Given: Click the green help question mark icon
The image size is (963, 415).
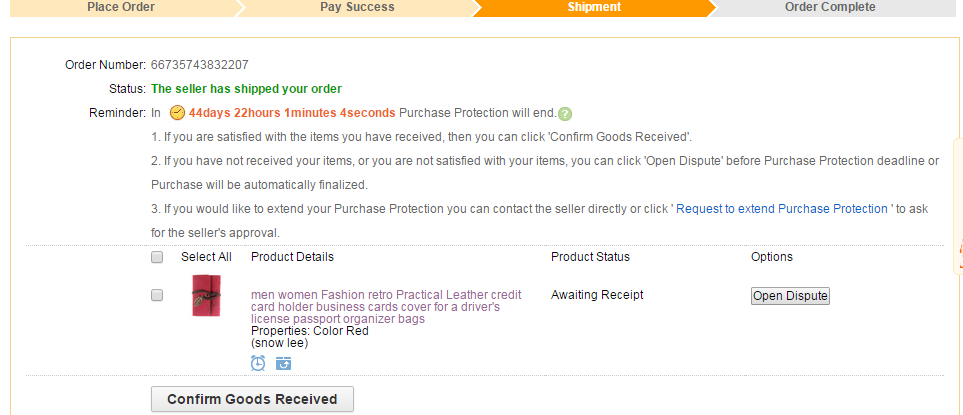Looking at the screenshot, I should pyautogui.click(x=565, y=114).
